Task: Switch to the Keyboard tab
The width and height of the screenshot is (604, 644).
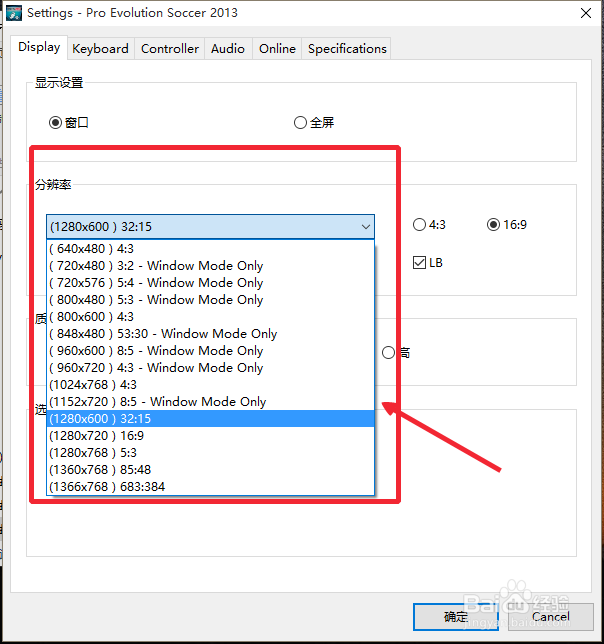Action: (100, 48)
